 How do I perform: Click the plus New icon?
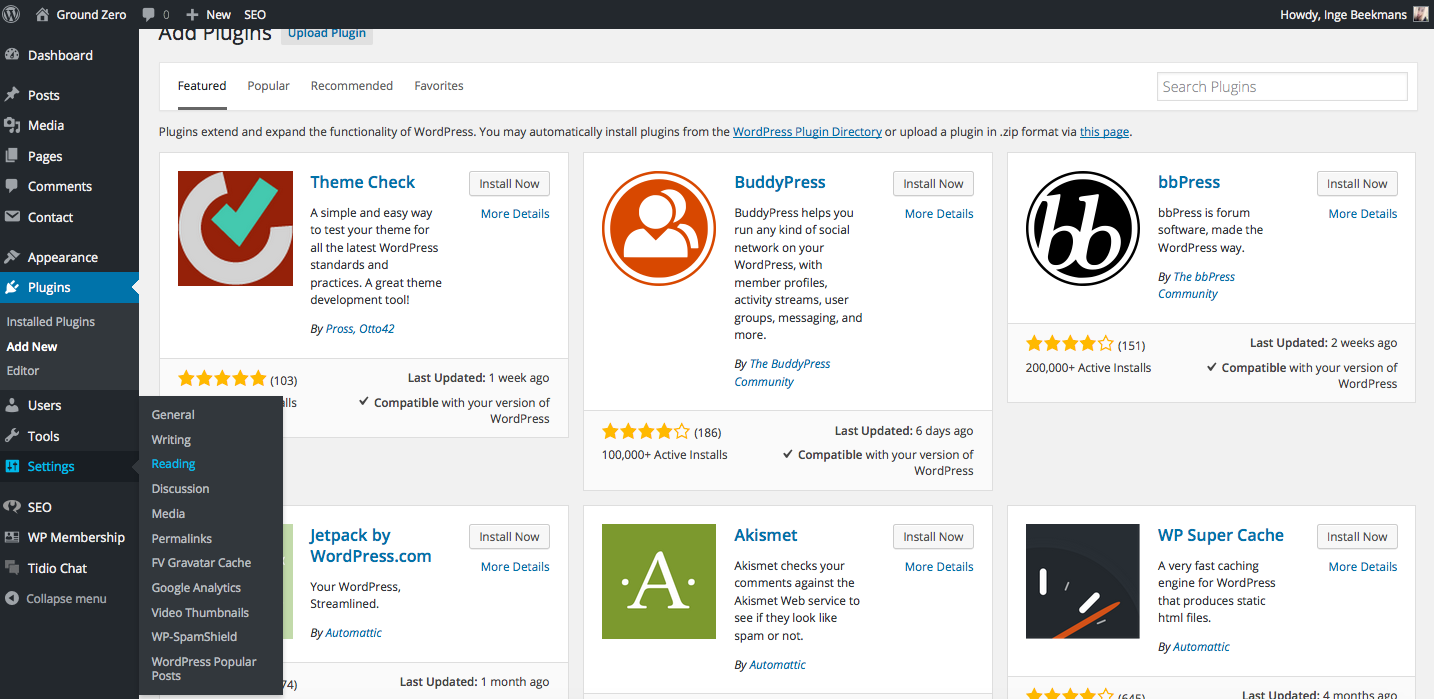tap(192, 15)
